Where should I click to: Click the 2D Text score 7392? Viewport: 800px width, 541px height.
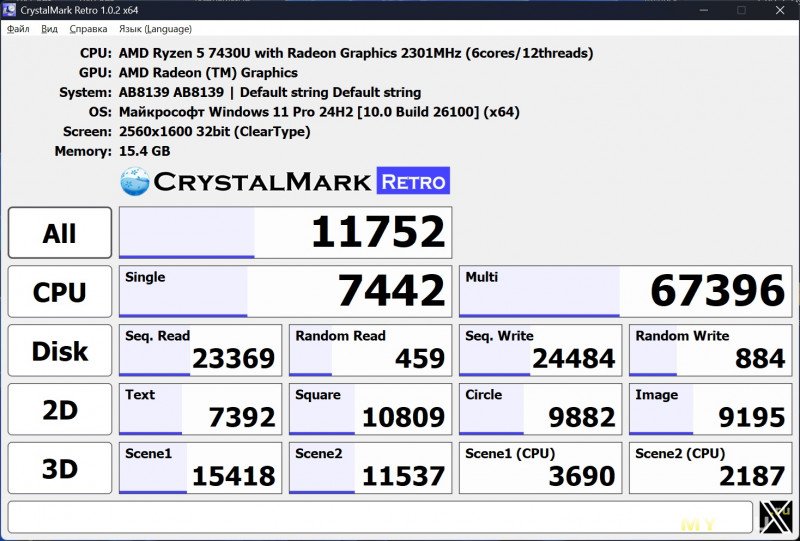pos(200,409)
